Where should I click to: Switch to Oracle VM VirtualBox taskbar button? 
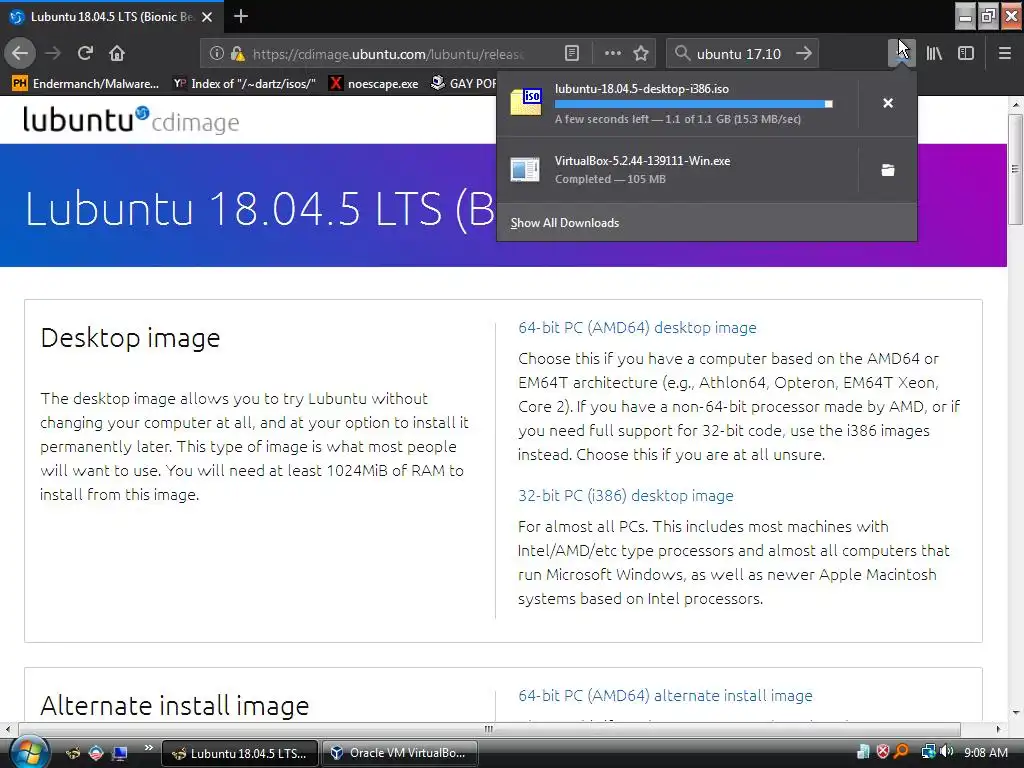[400, 753]
